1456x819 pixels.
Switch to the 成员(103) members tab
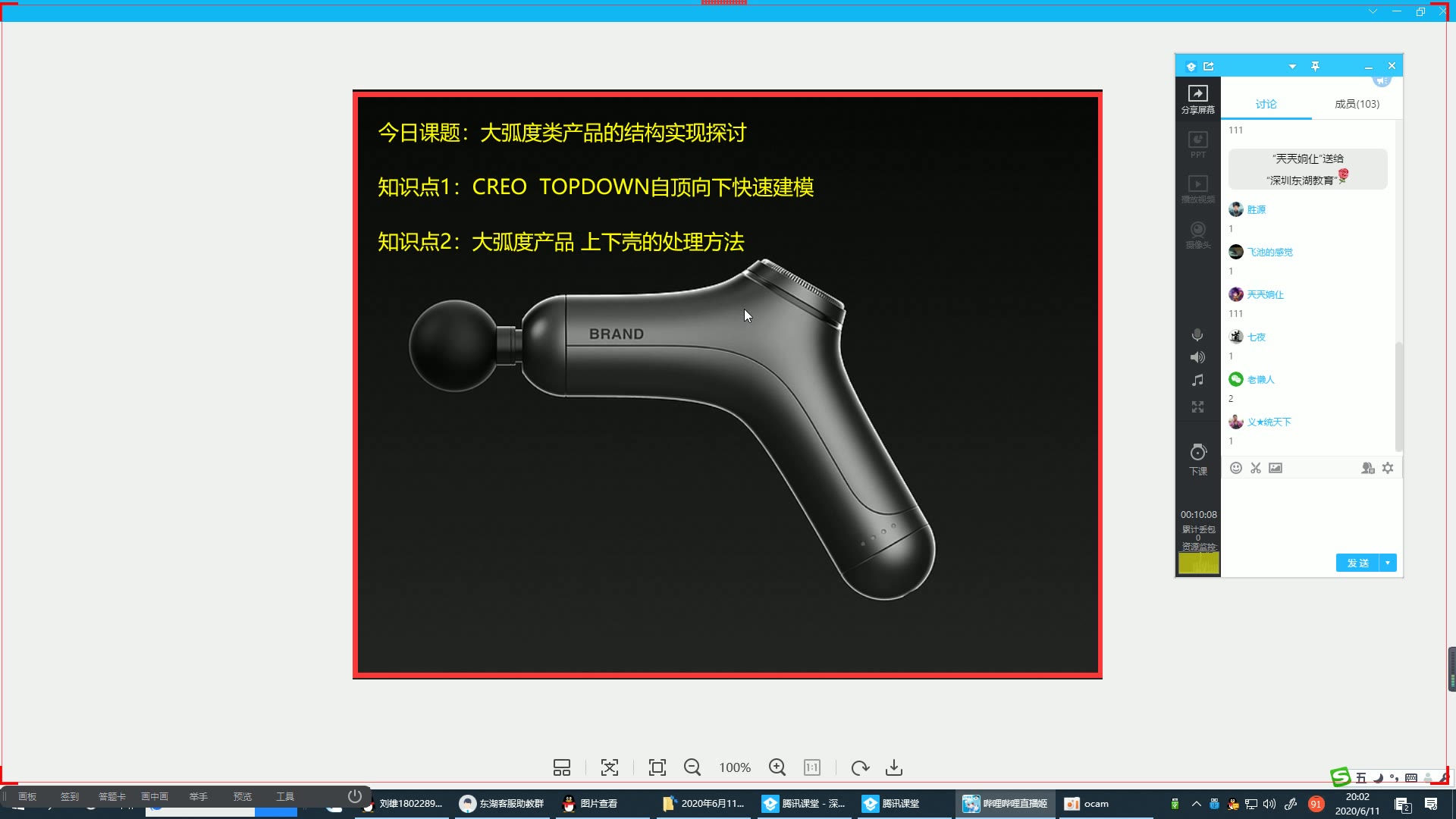tap(1357, 104)
